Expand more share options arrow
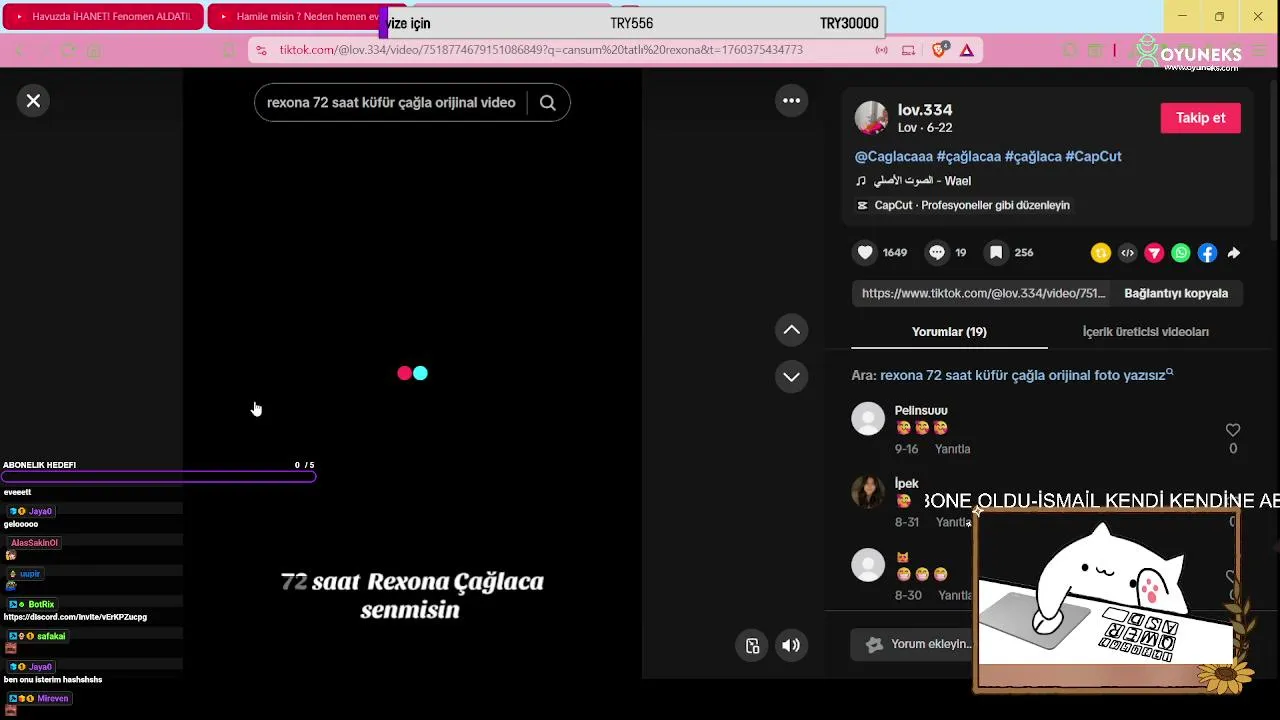1280x720 pixels. [1234, 253]
